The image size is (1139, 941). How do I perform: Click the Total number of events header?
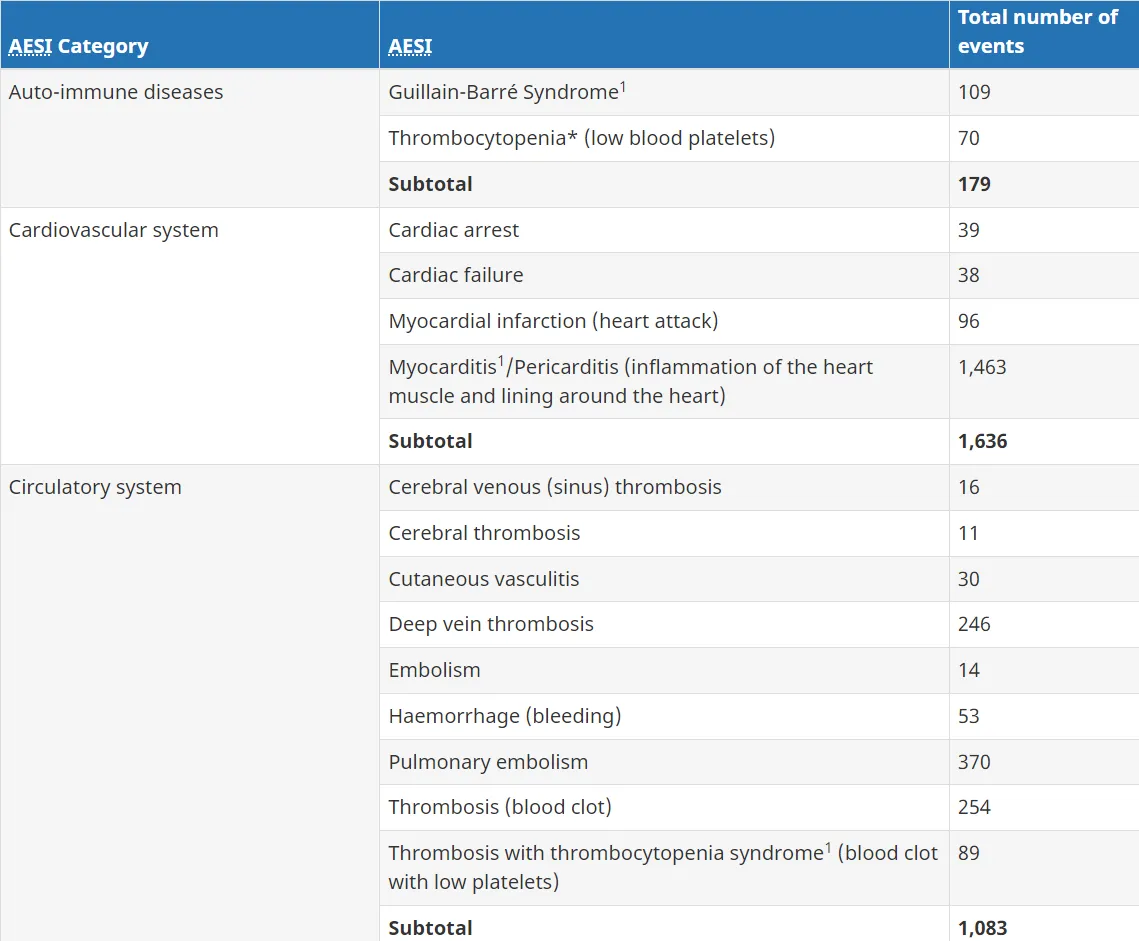pyautogui.click(x=1037, y=32)
